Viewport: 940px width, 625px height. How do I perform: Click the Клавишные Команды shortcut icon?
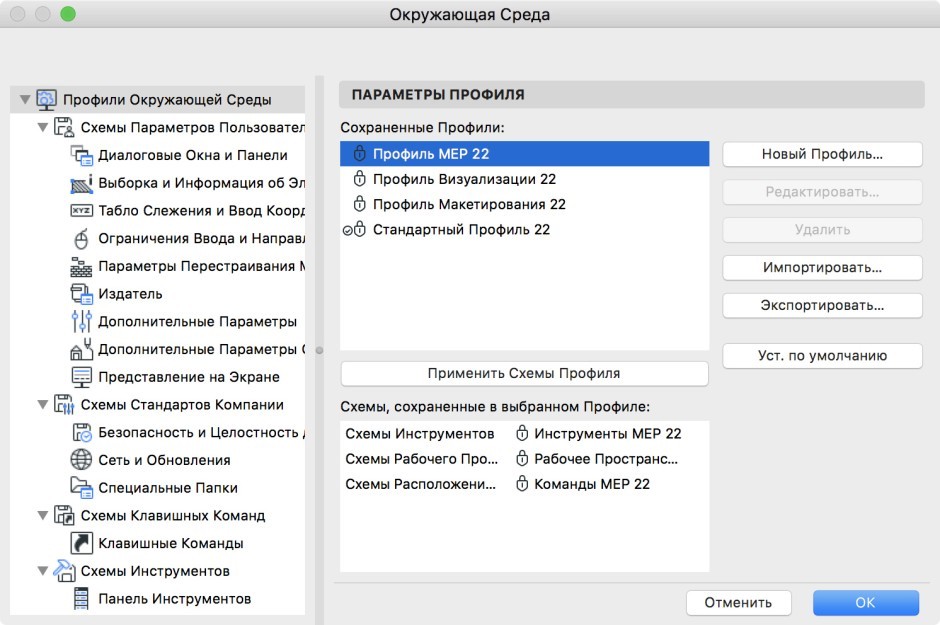coord(82,544)
